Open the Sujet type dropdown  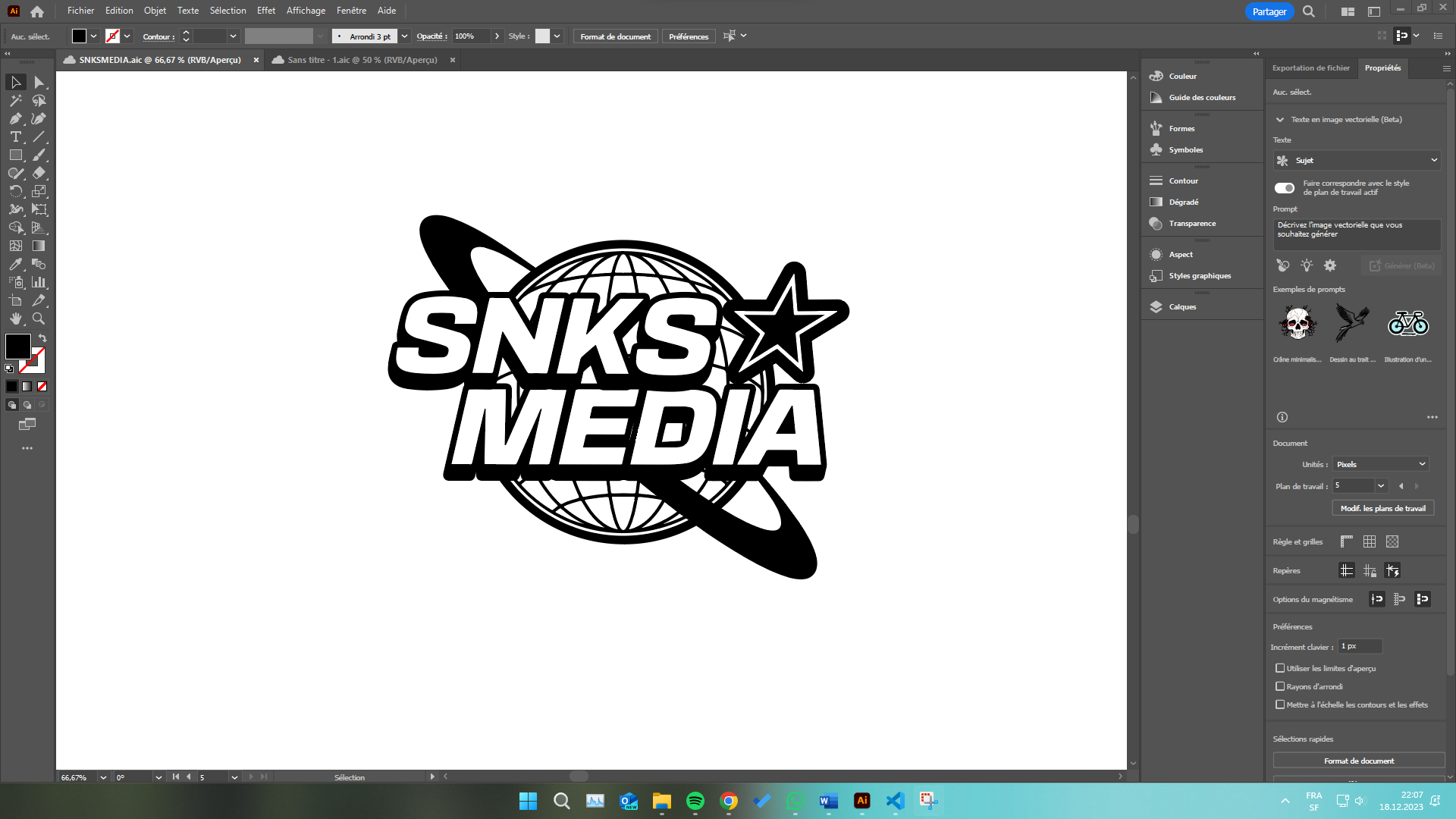tap(1357, 160)
